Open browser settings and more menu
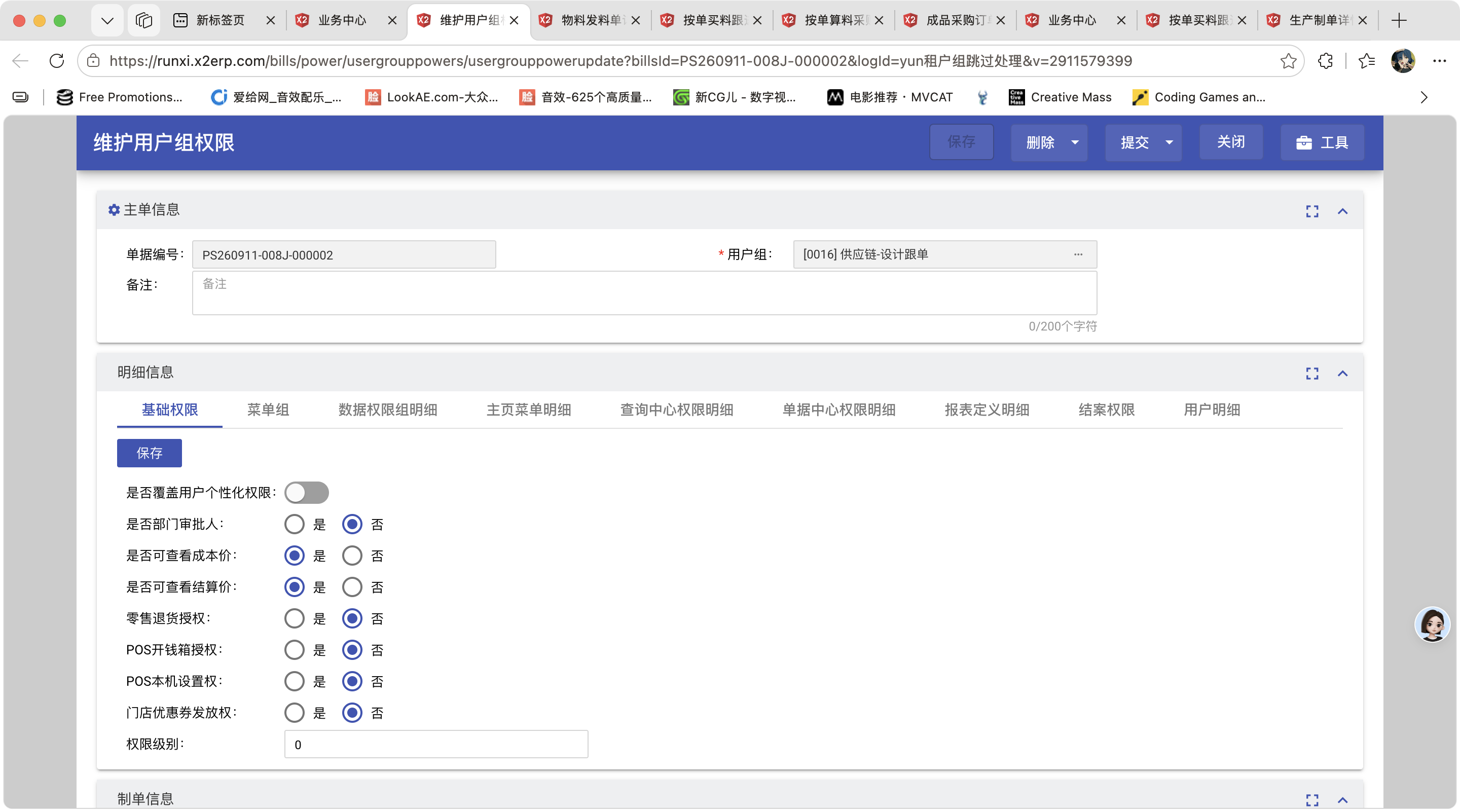The image size is (1460, 812). (1439, 61)
